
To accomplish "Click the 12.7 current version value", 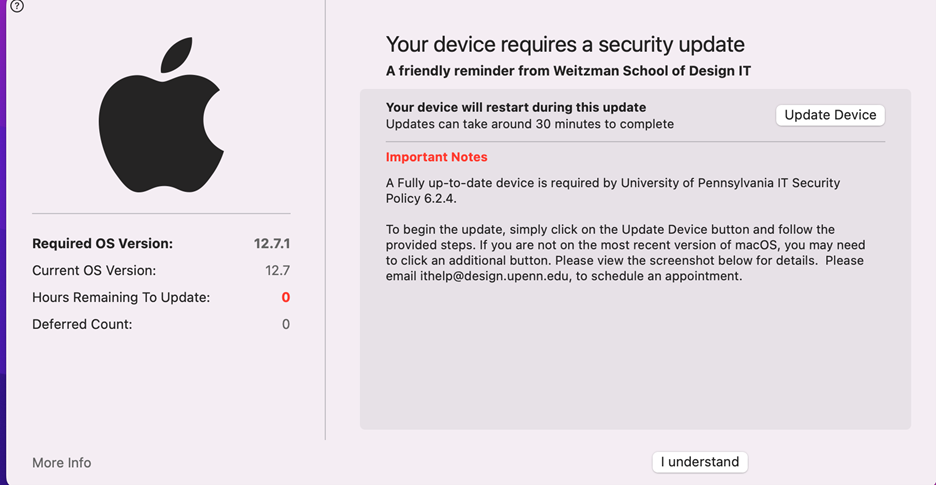I will point(277,270).
